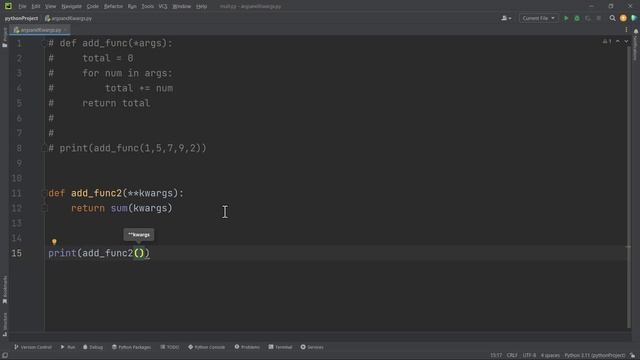The height and width of the screenshot is (360, 640).
Task: Open the Terminal tool window
Action: tap(280, 347)
